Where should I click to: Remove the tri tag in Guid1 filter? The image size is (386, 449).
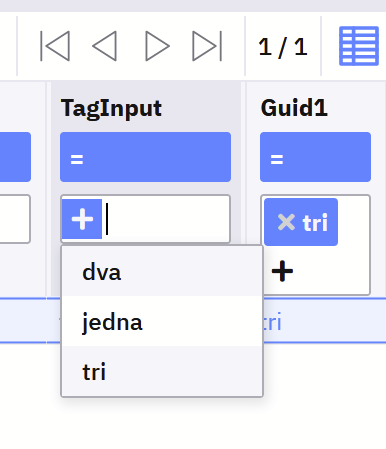[x=286, y=222]
